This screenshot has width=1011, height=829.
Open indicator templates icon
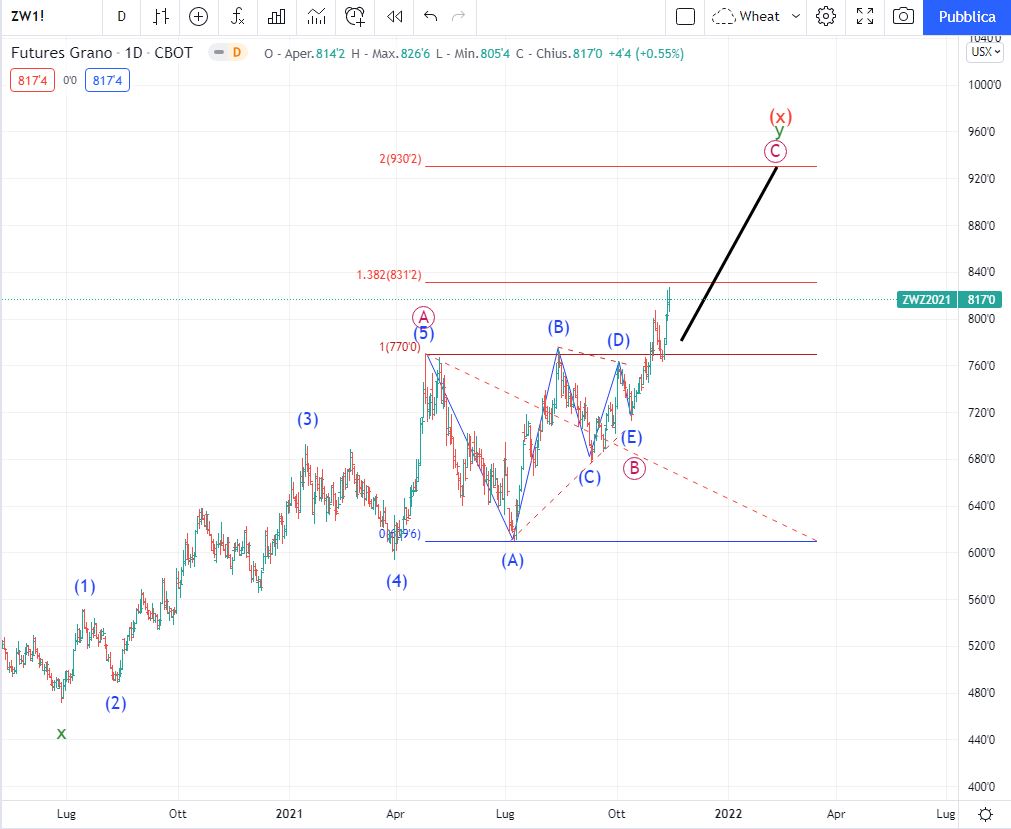pos(316,17)
